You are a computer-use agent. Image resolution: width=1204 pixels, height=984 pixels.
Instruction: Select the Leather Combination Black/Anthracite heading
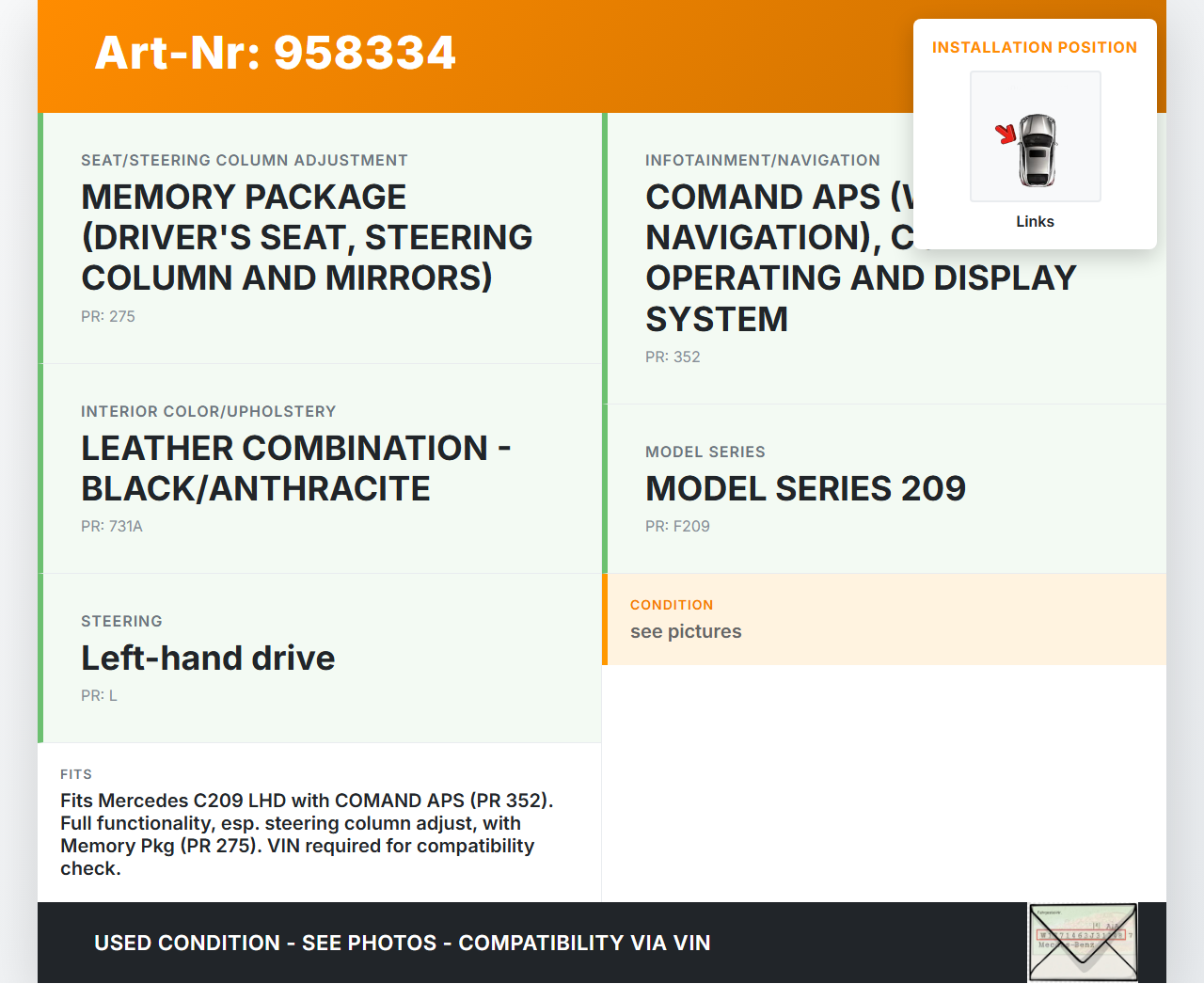[x=295, y=468]
